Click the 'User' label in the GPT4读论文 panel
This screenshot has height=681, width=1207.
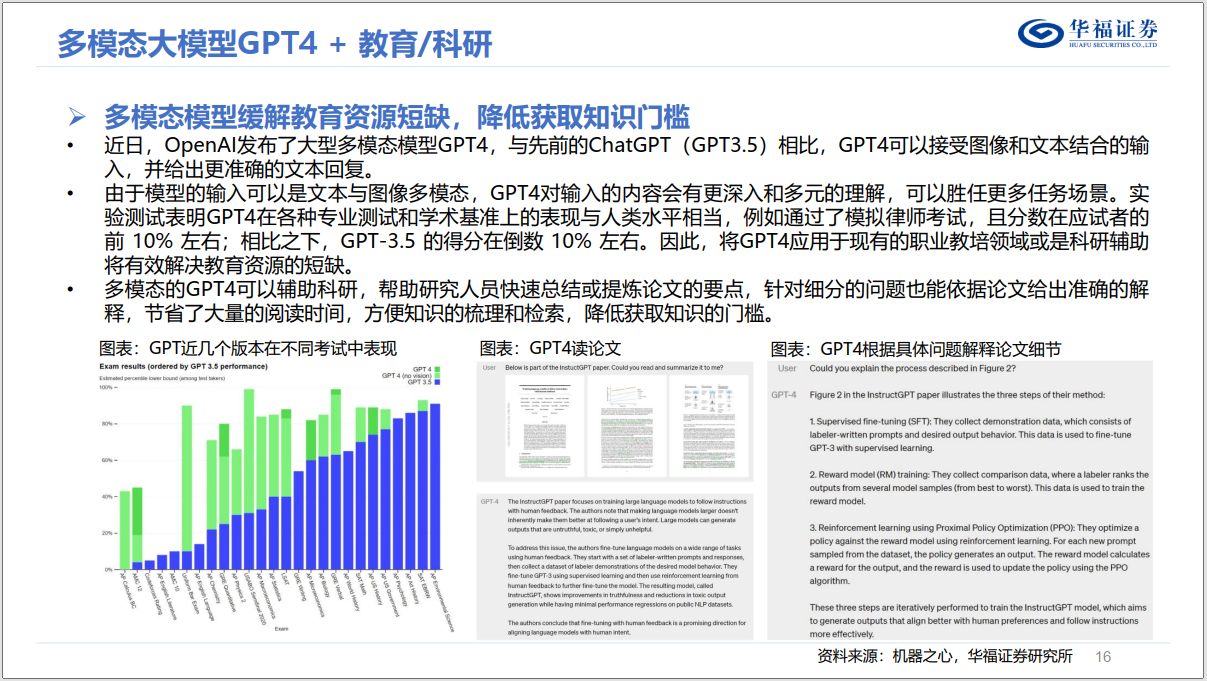pos(489,368)
